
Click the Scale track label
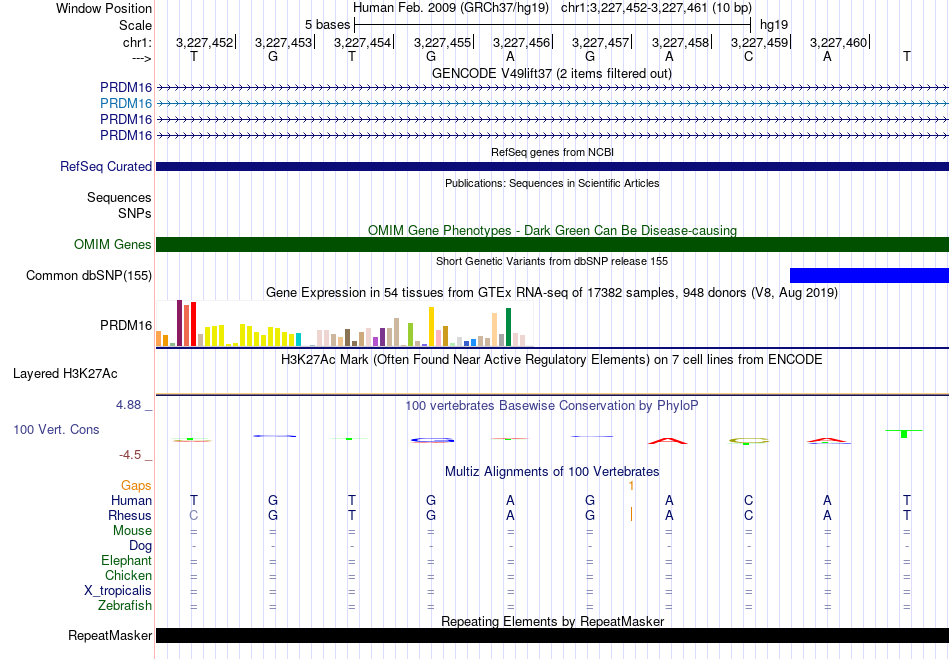[135, 25]
